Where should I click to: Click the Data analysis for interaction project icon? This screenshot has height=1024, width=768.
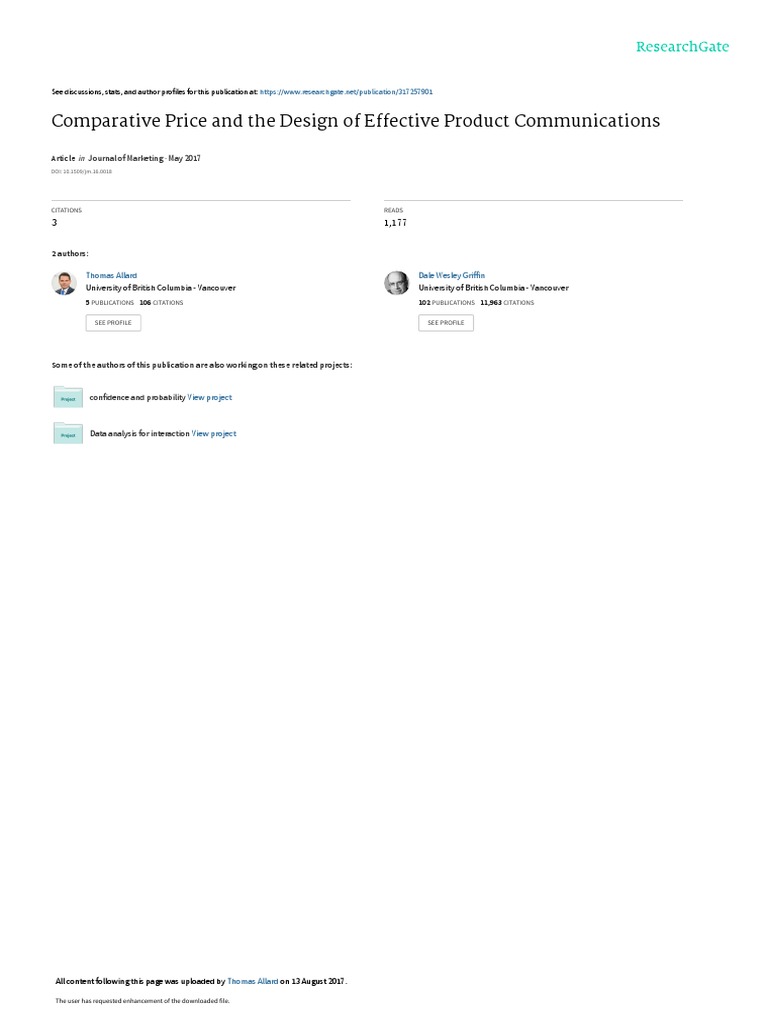click(x=68, y=434)
